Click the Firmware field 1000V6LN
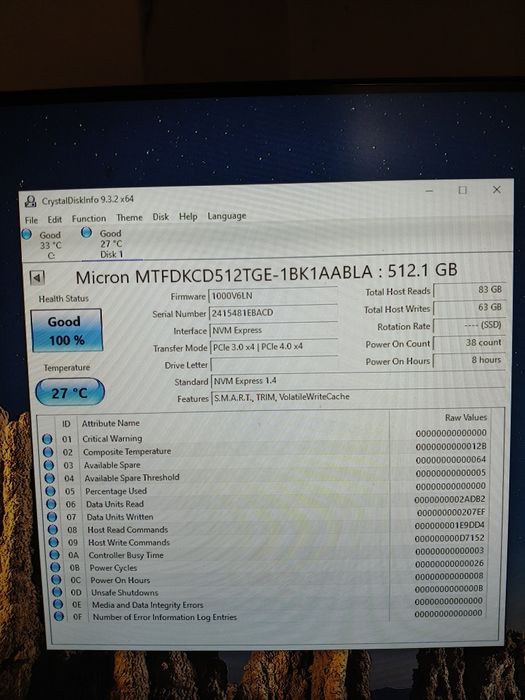 [x=273, y=296]
